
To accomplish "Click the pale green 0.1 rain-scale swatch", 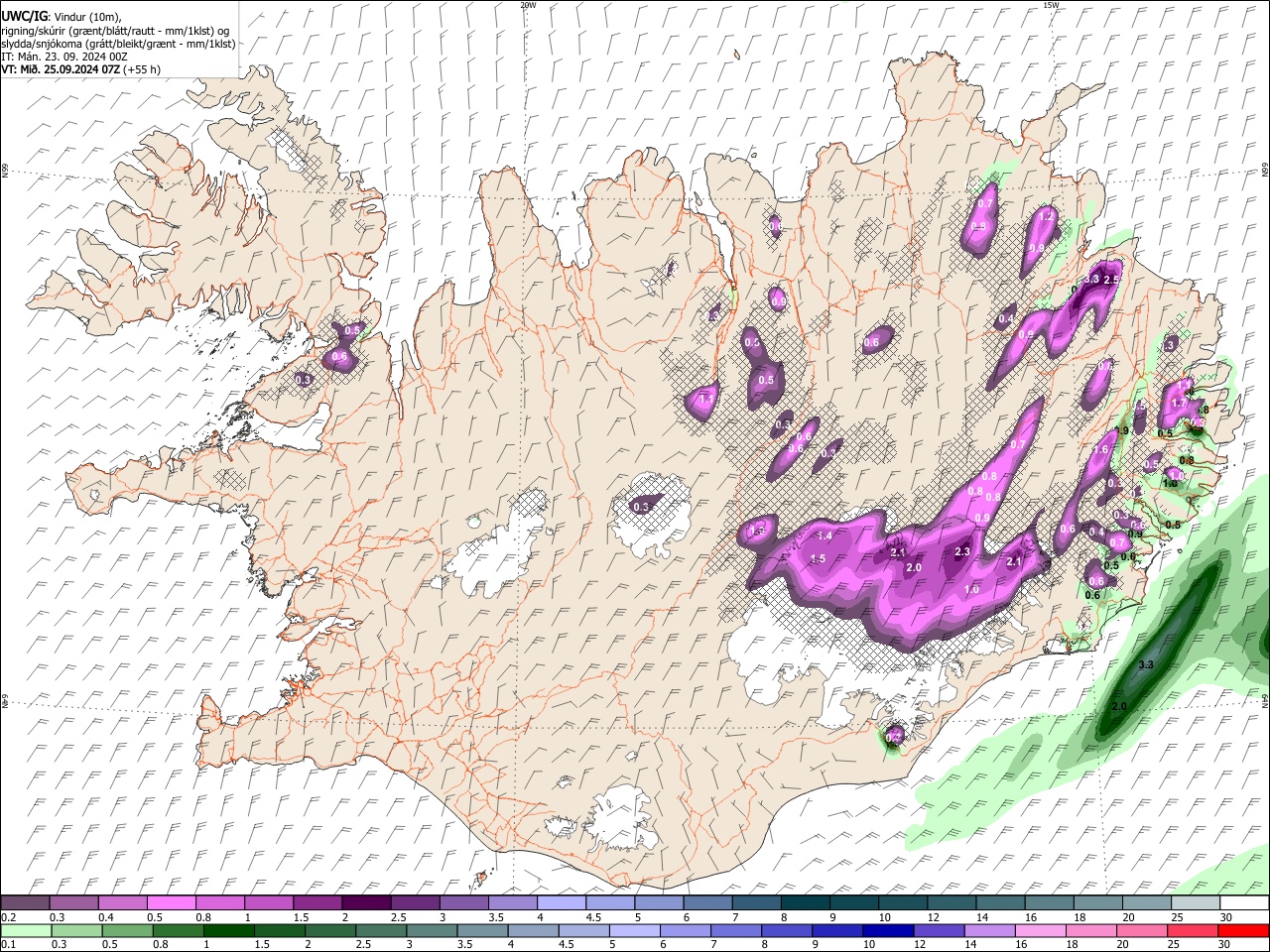I will click(x=25, y=931).
